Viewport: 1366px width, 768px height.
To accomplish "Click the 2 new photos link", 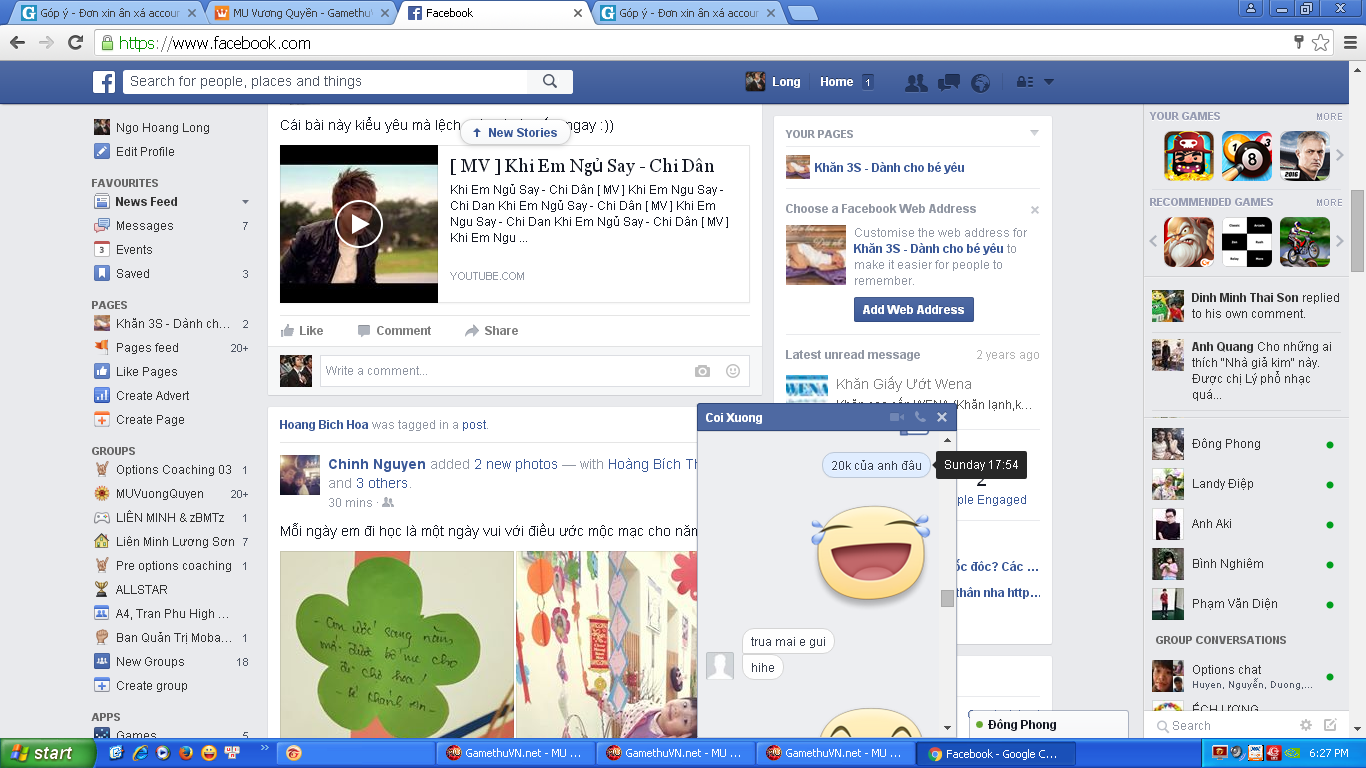I will tap(516, 465).
